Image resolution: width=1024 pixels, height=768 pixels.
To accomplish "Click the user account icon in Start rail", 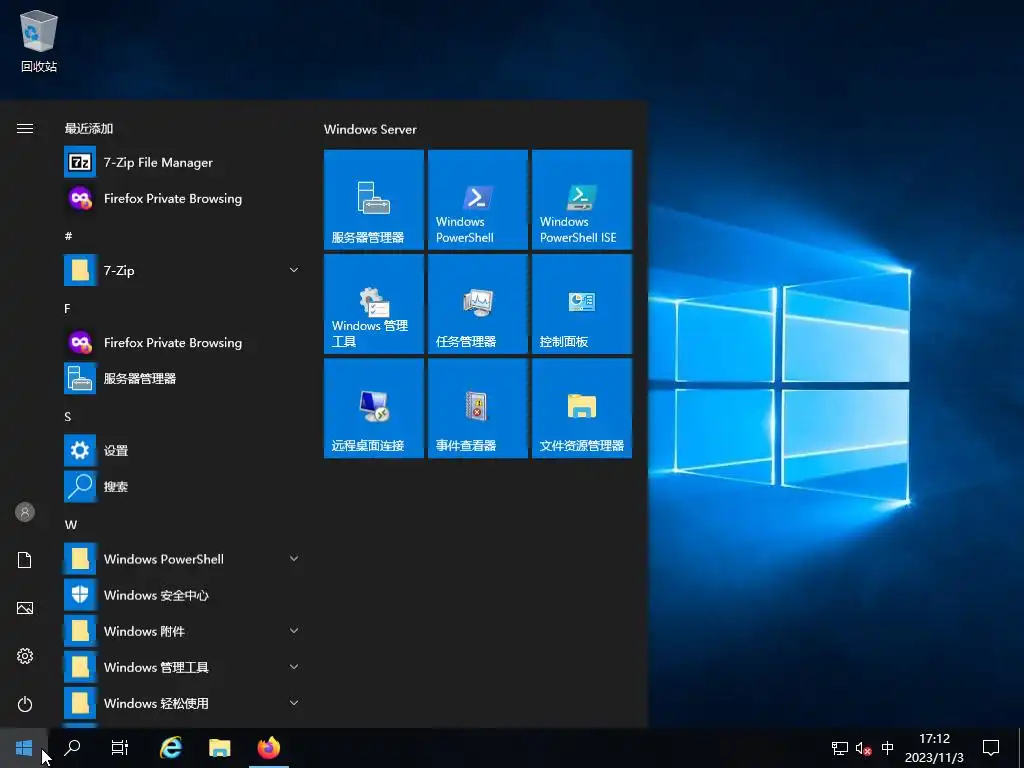I will click(x=25, y=512).
